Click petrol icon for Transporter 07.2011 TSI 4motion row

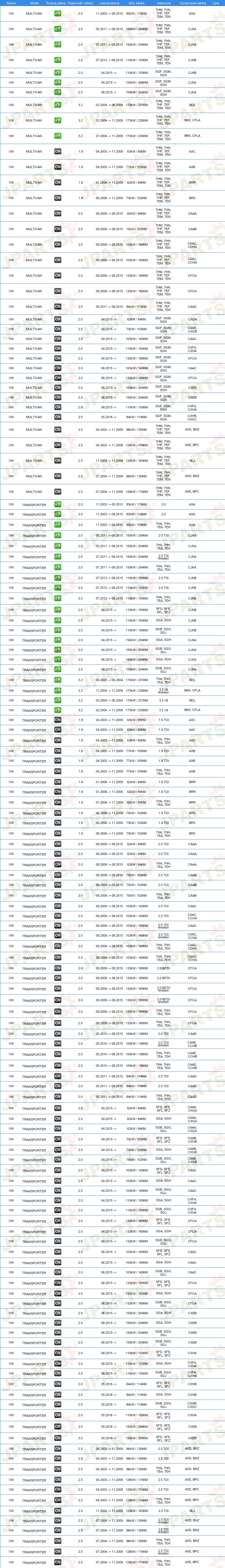click(x=57, y=556)
